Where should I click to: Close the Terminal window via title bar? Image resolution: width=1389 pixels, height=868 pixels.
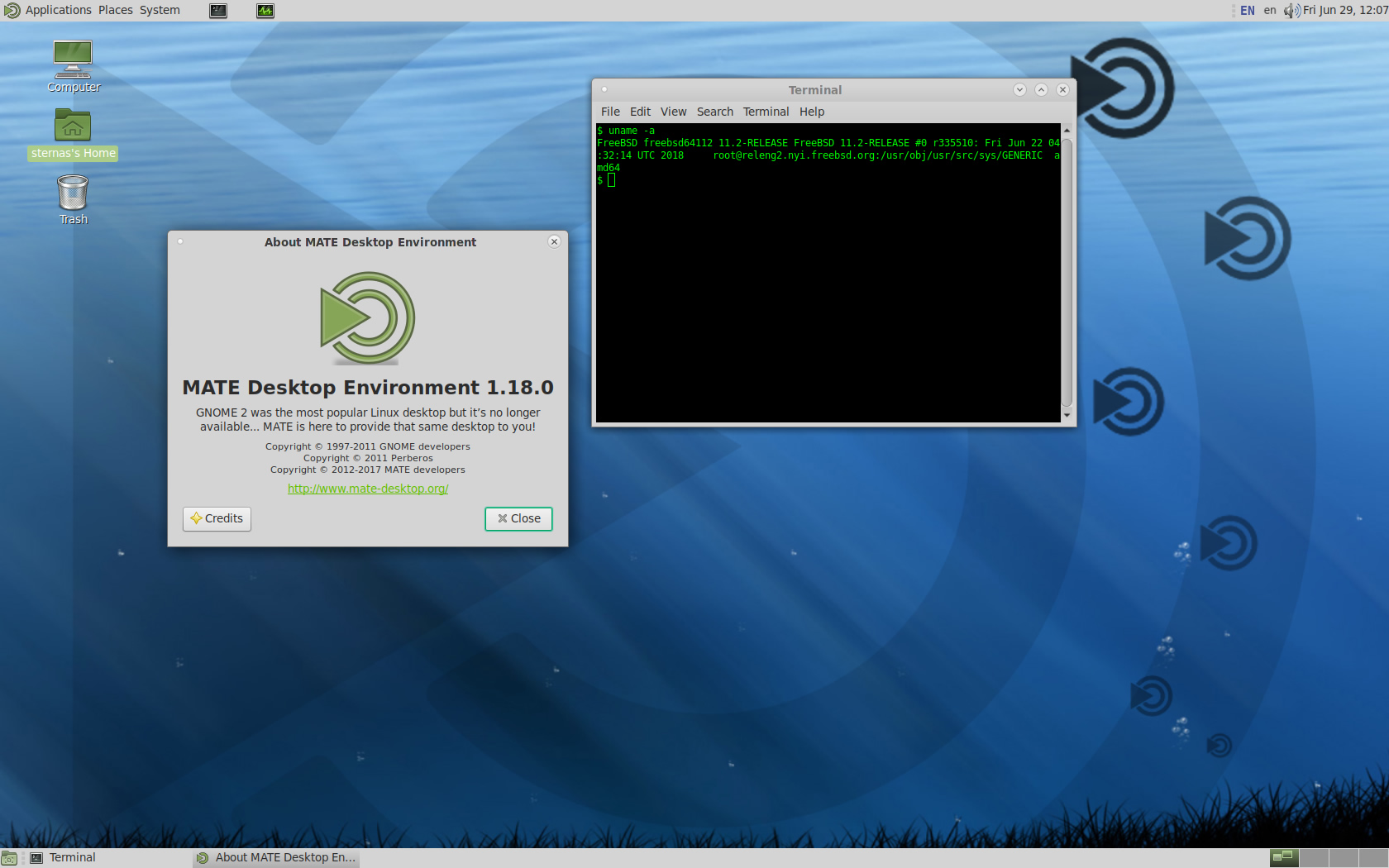(x=1063, y=89)
